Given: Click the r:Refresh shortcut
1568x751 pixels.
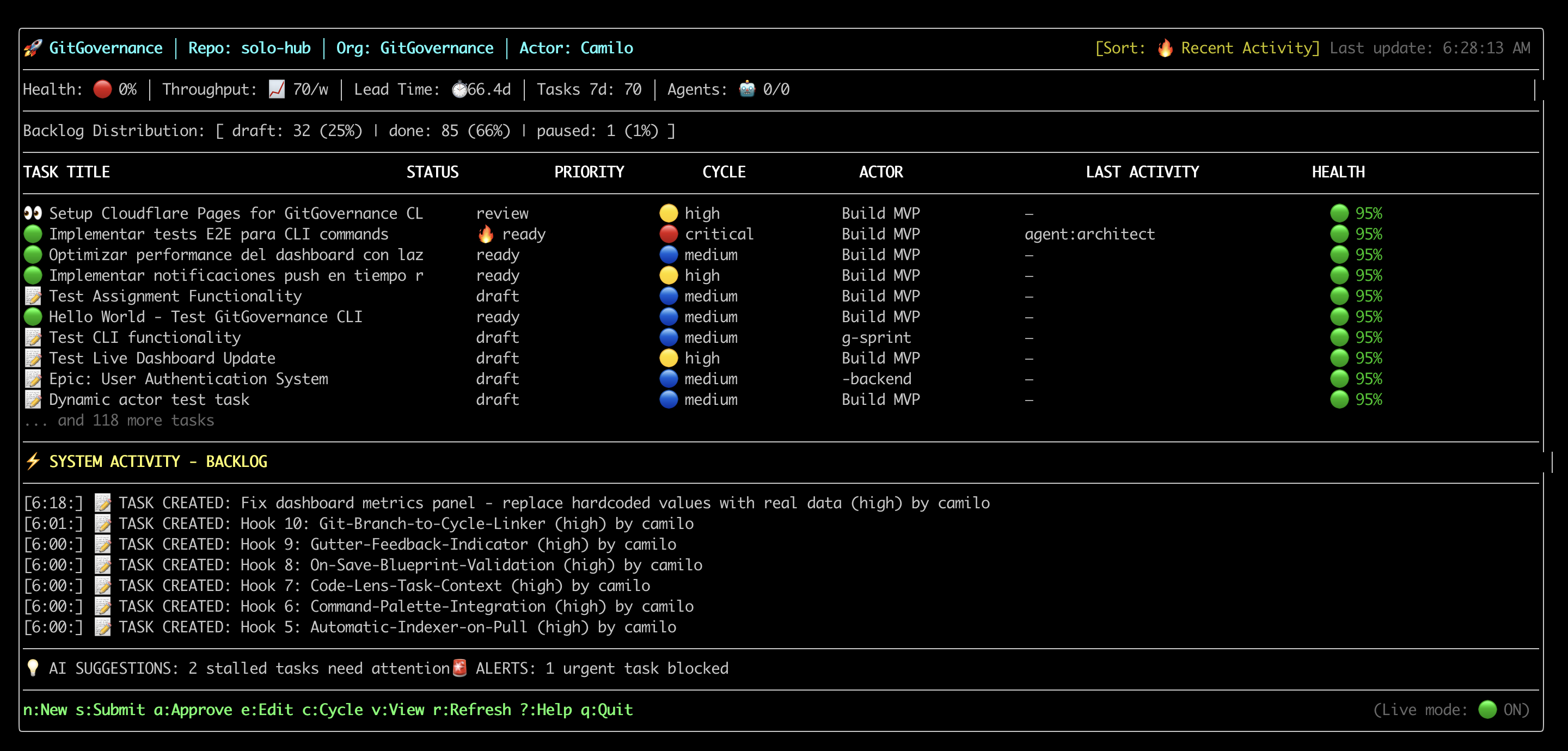Looking at the screenshot, I should 471,710.
